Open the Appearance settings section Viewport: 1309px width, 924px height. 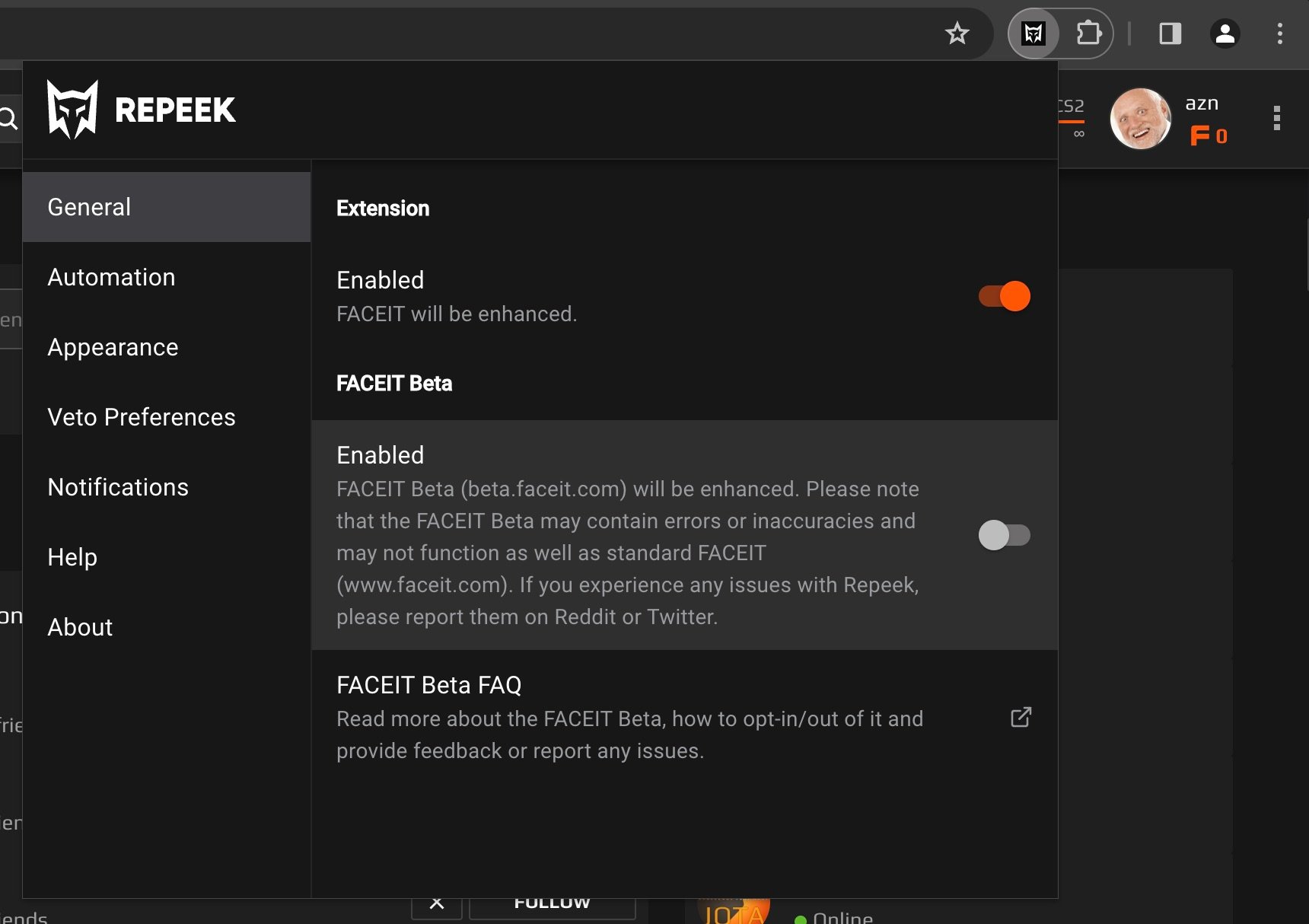tap(113, 347)
